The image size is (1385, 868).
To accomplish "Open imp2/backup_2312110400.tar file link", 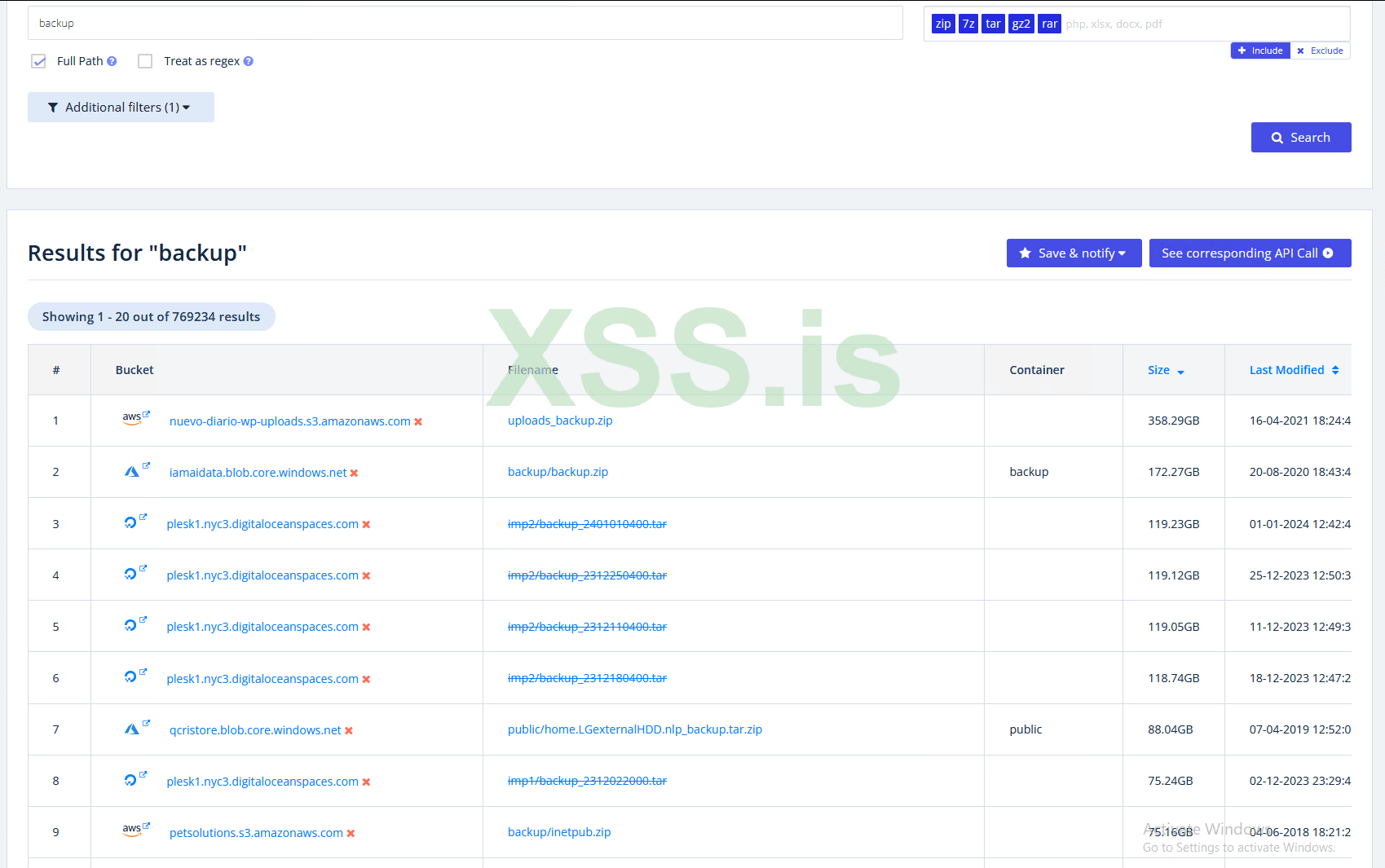I will click(587, 627).
